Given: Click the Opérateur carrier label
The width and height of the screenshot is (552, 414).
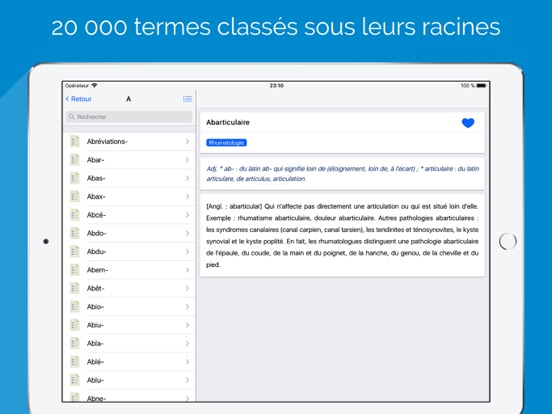Looking at the screenshot, I should (x=77, y=86).
